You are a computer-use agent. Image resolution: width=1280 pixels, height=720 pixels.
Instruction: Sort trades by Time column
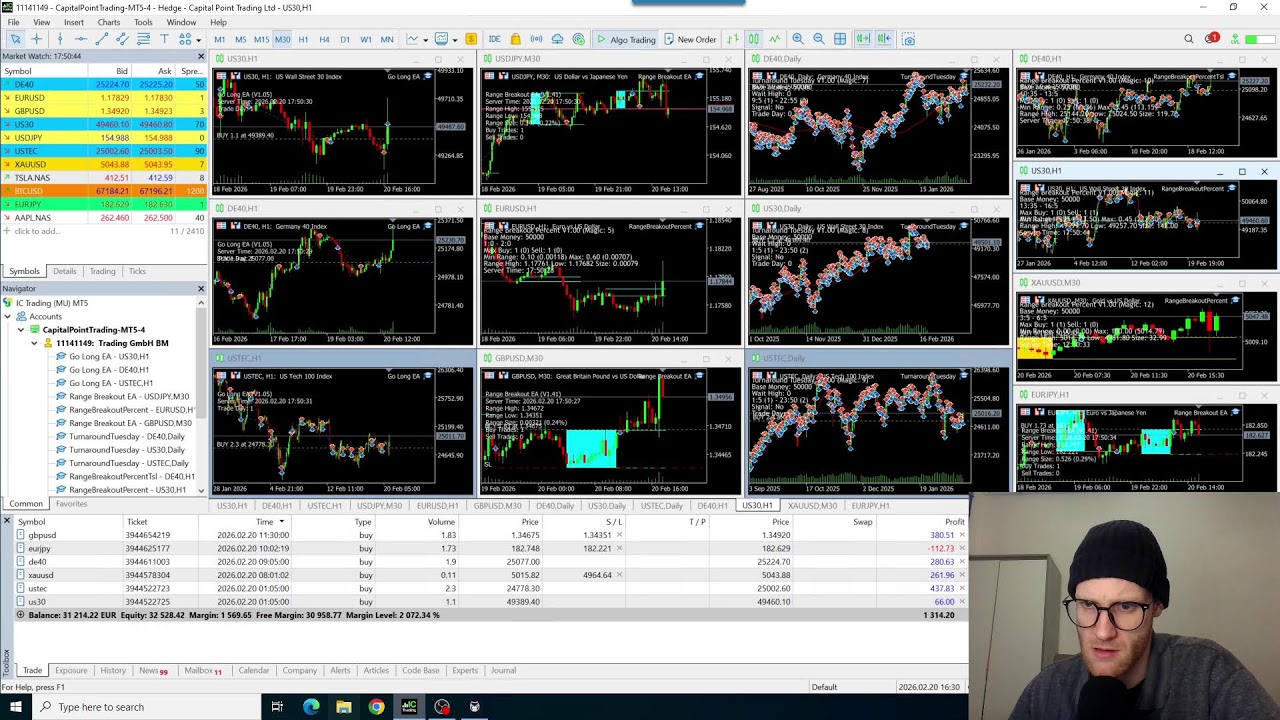[x=264, y=522]
